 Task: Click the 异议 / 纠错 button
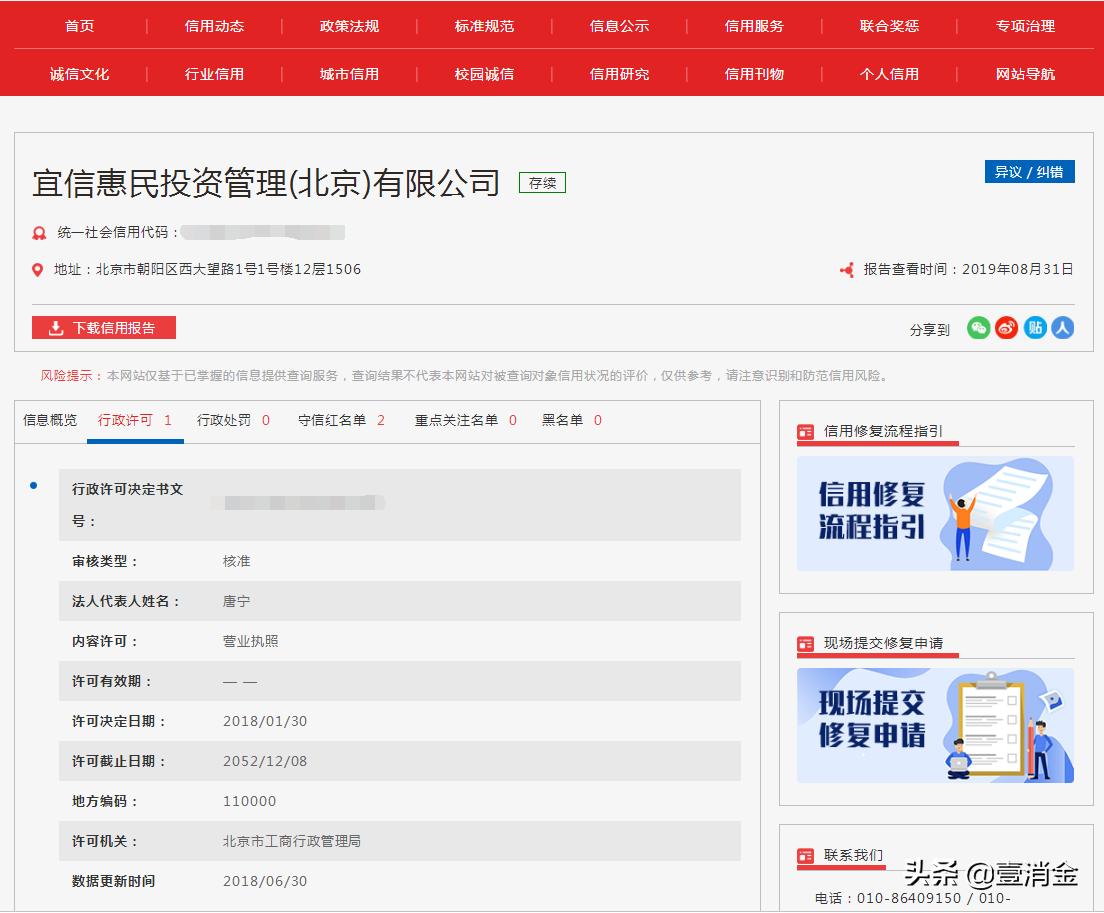pos(1030,171)
